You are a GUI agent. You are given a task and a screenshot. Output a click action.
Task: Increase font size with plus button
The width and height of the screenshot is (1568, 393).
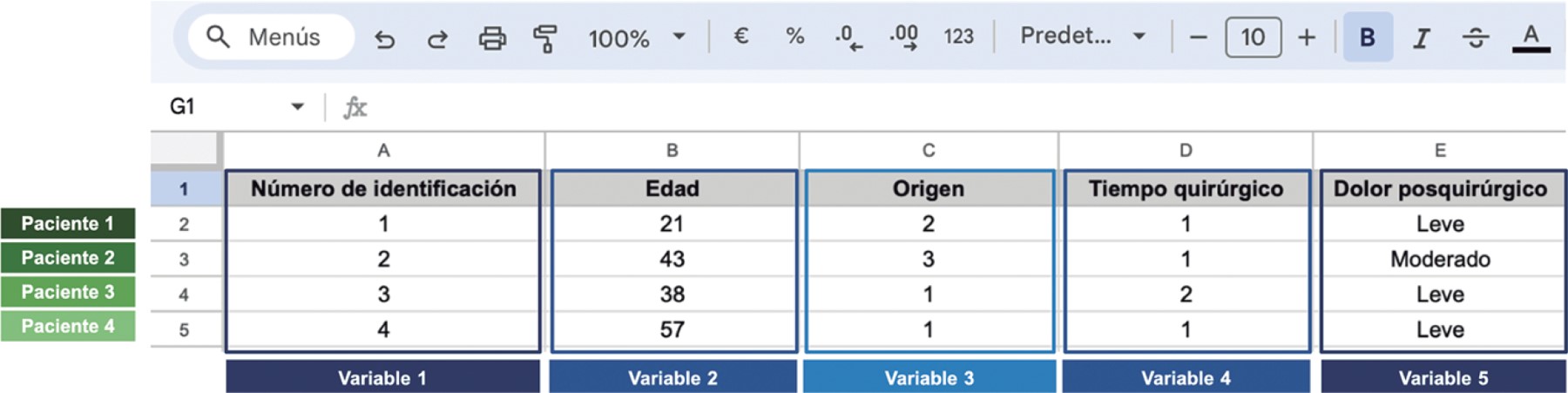click(x=1307, y=37)
